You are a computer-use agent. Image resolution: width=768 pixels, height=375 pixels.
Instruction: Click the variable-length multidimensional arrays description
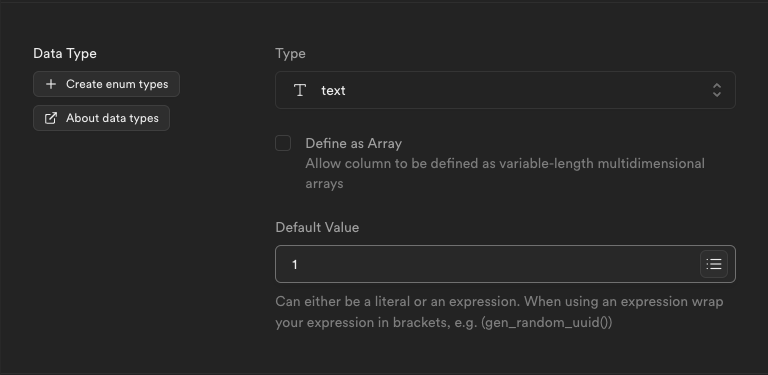pos(505,173)
